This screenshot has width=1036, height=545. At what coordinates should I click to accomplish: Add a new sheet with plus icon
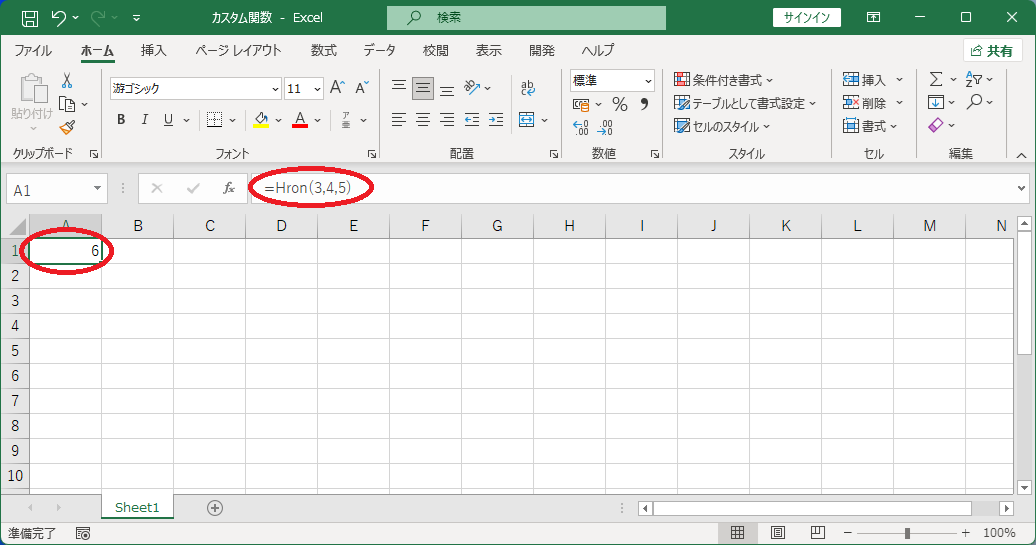coord(215,508)
